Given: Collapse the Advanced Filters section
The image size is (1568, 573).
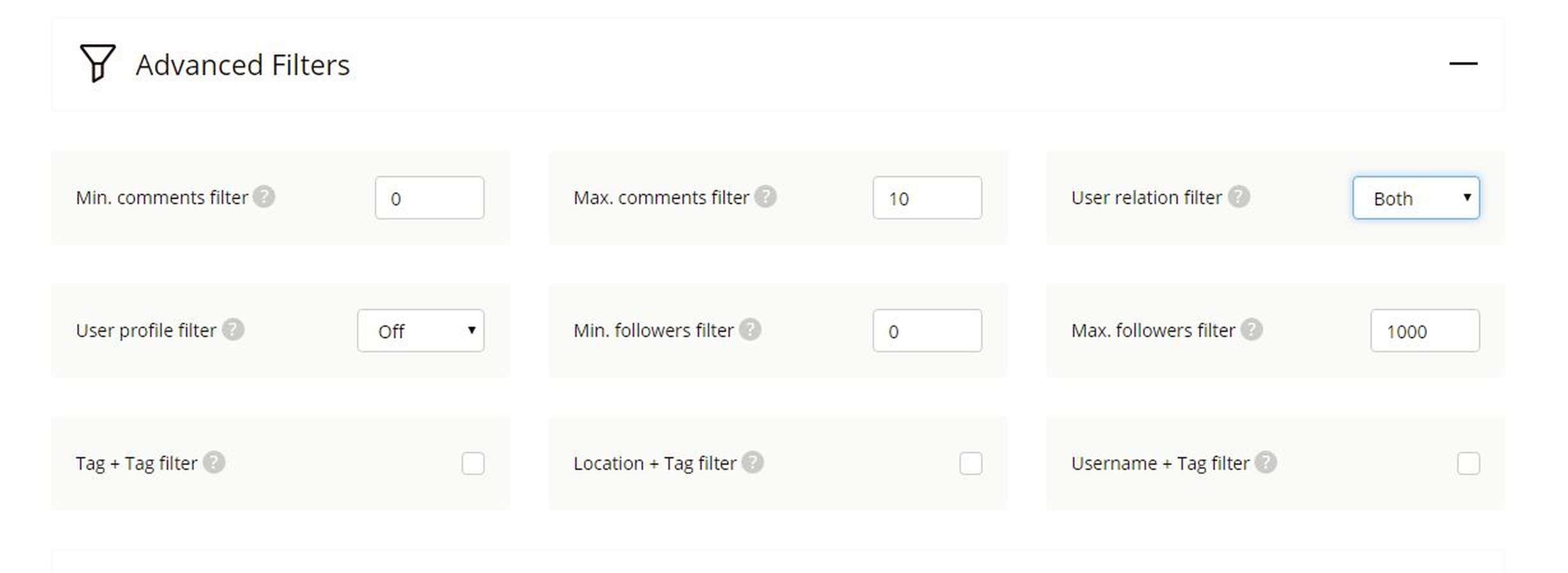Looking at the screenshot, I should 1463,64.
